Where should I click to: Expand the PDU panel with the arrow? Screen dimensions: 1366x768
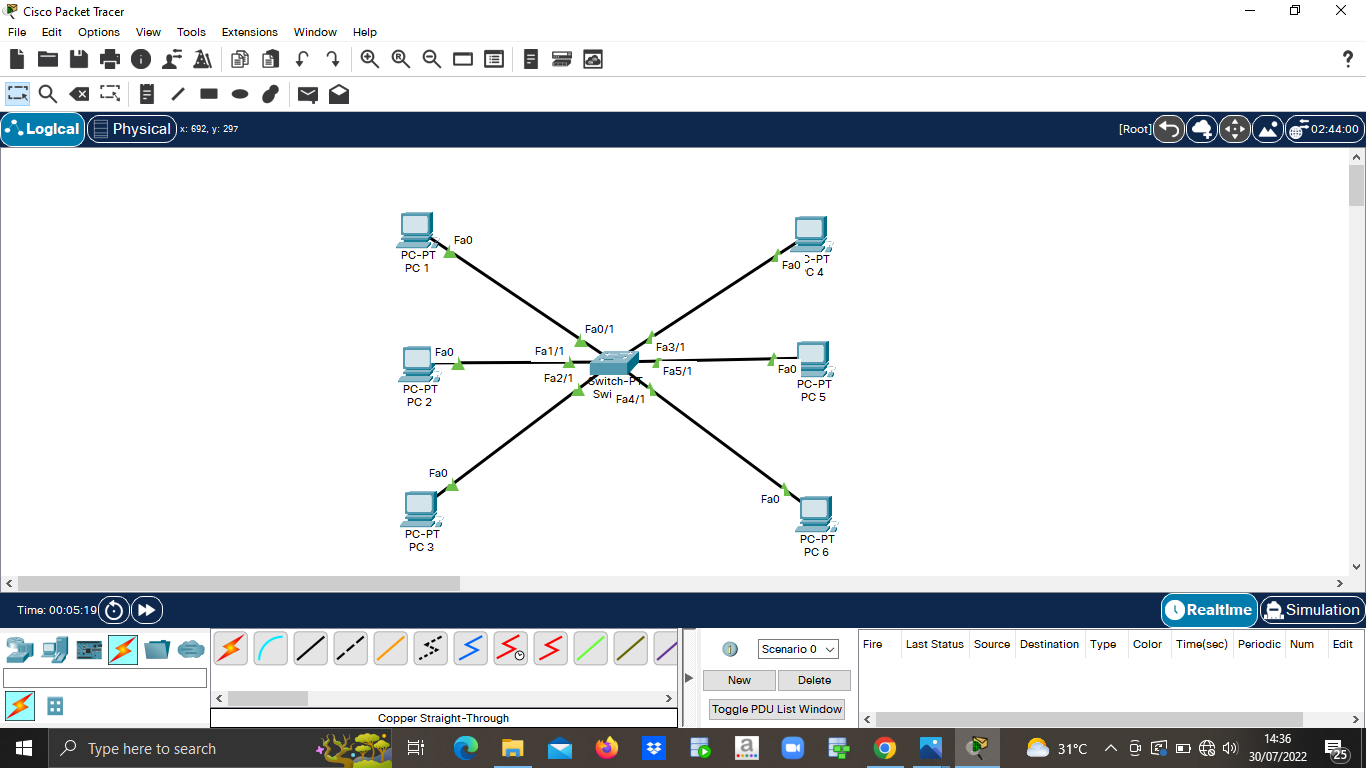pyautogui.click(x=688, y=678)
